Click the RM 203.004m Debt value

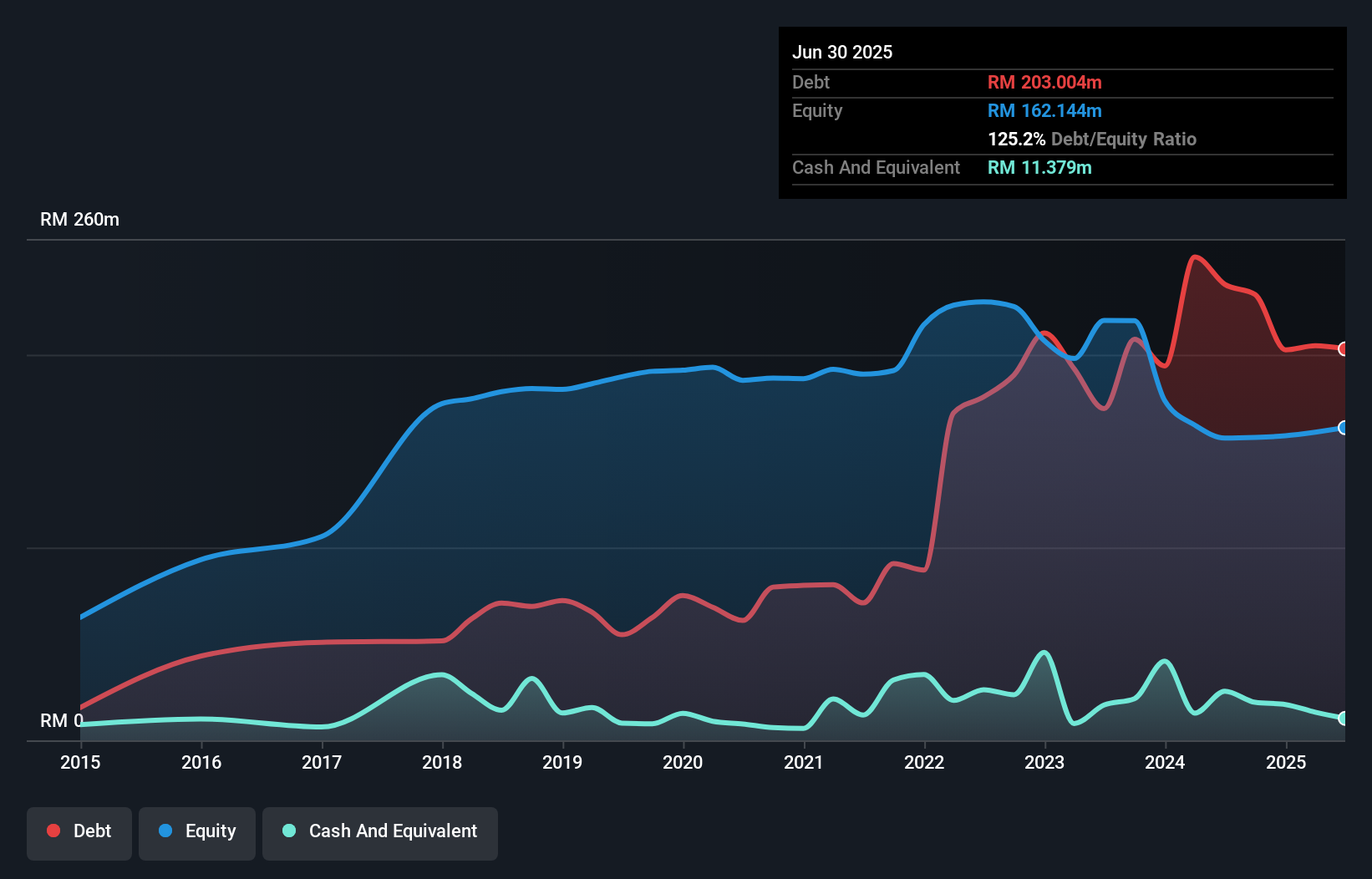pos(1044,82)
